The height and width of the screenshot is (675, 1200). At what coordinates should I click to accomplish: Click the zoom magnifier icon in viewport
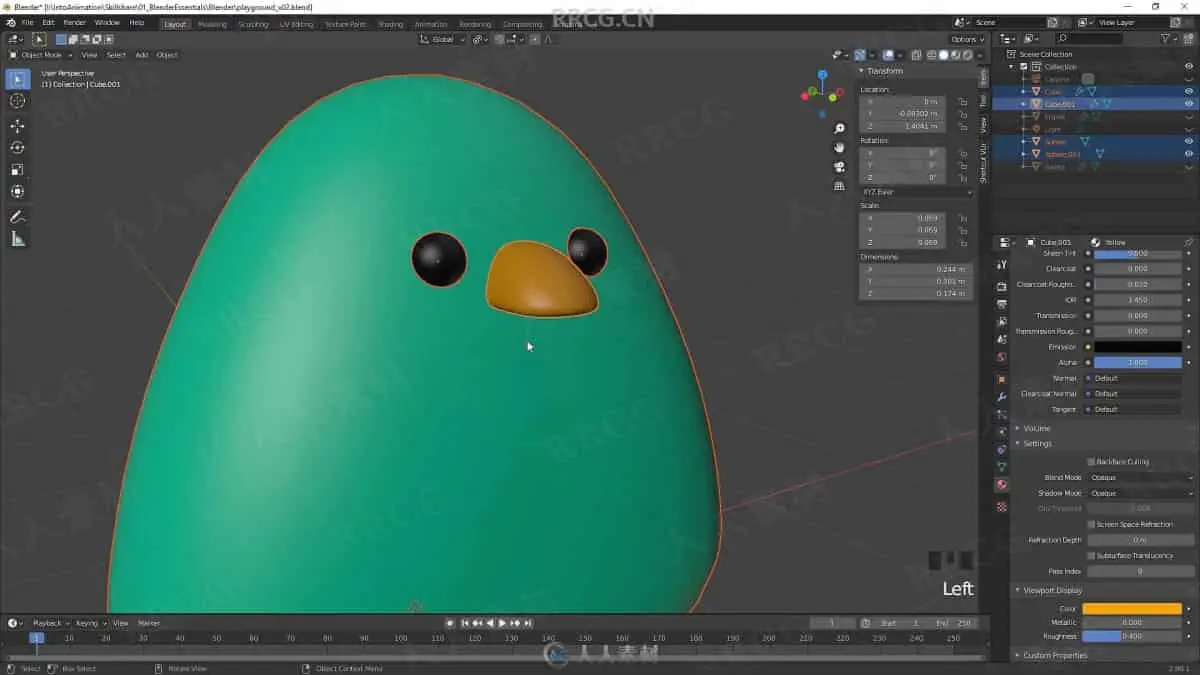[839, 129]
